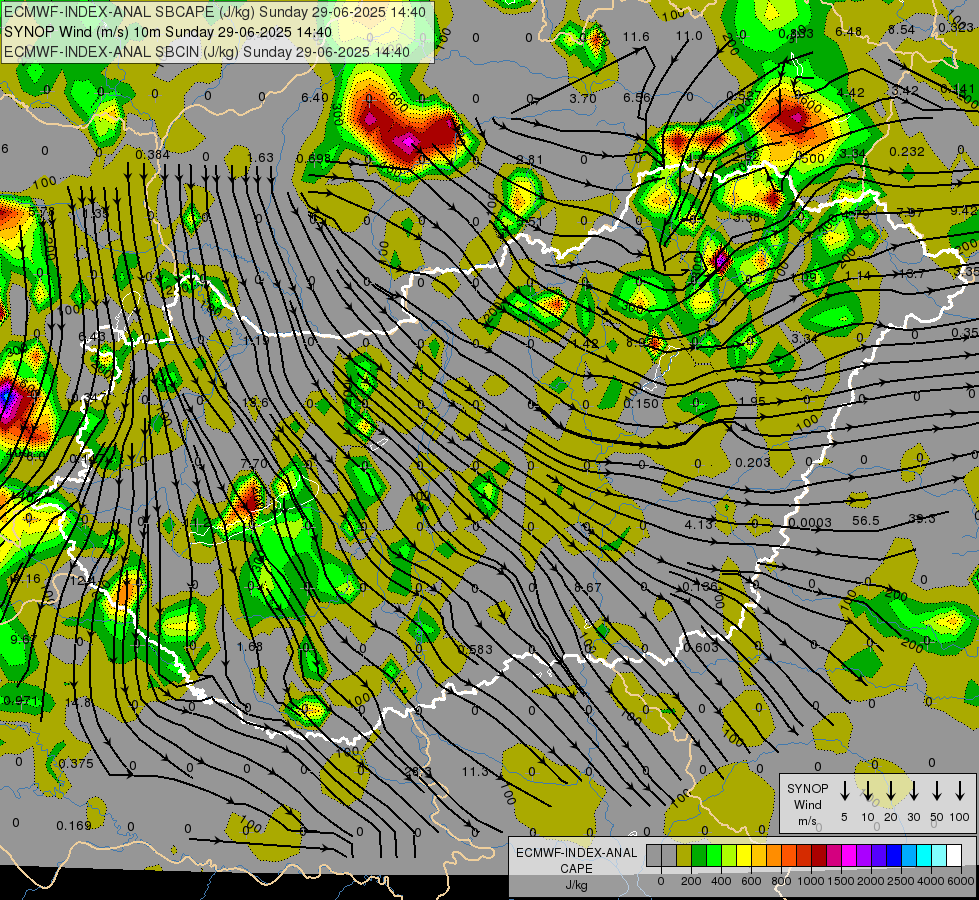Select the olive CAPE legend swatch
Viewport: 979px width, 900px height.
click(684, 856)
